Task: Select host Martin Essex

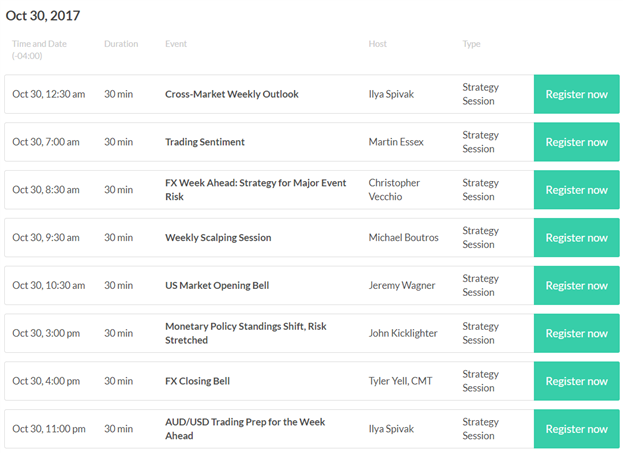Action: click(396, 142)
